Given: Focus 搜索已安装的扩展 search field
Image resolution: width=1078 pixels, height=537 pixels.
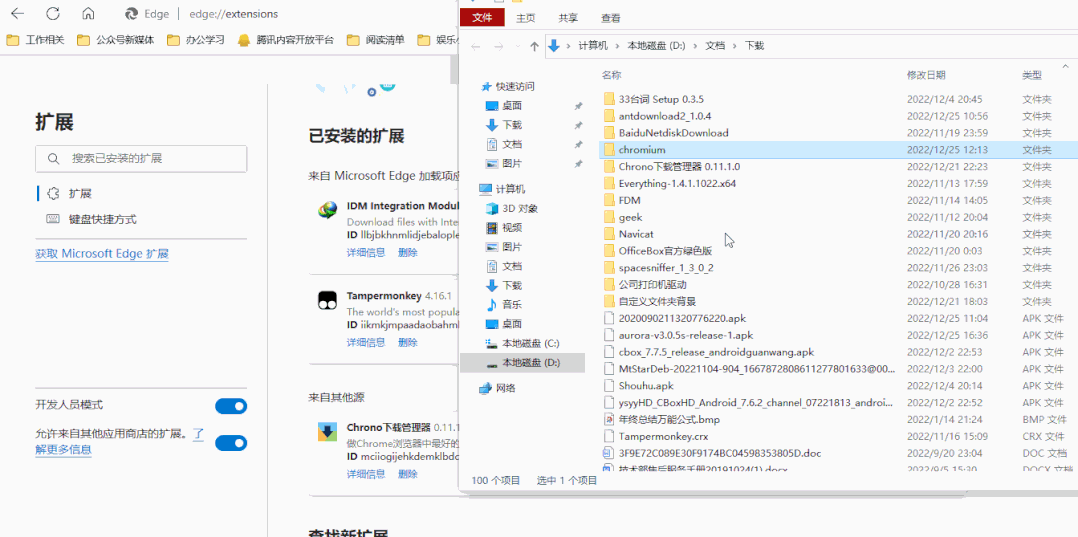Looking at the screenshot, I should (141, 159).
